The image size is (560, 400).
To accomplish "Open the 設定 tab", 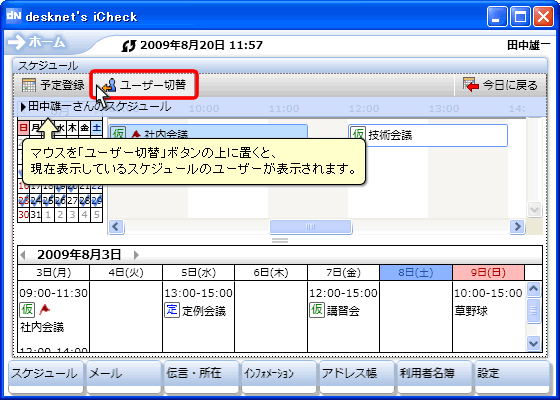I will pos(512,377).
